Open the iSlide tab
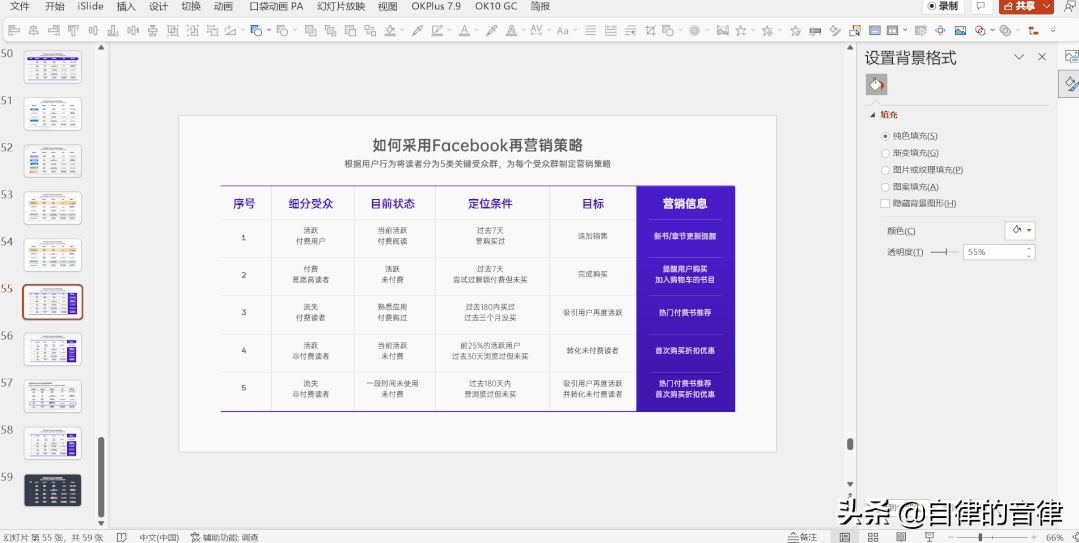This screenshot has height=543, width=1079. (x=90, y=6)
